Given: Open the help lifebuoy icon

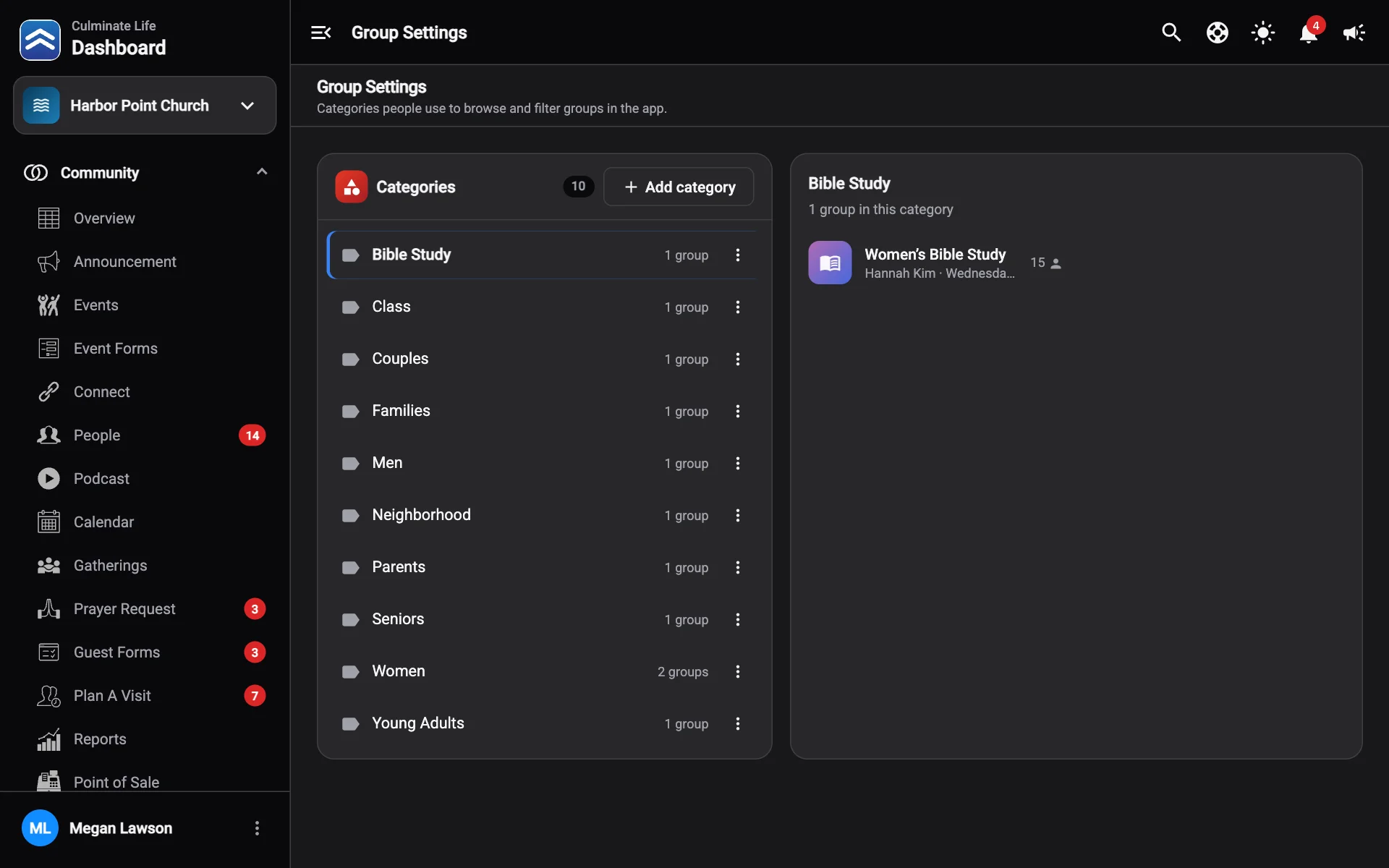Looking at the screenshot, I should click(x=1218, y=33).
